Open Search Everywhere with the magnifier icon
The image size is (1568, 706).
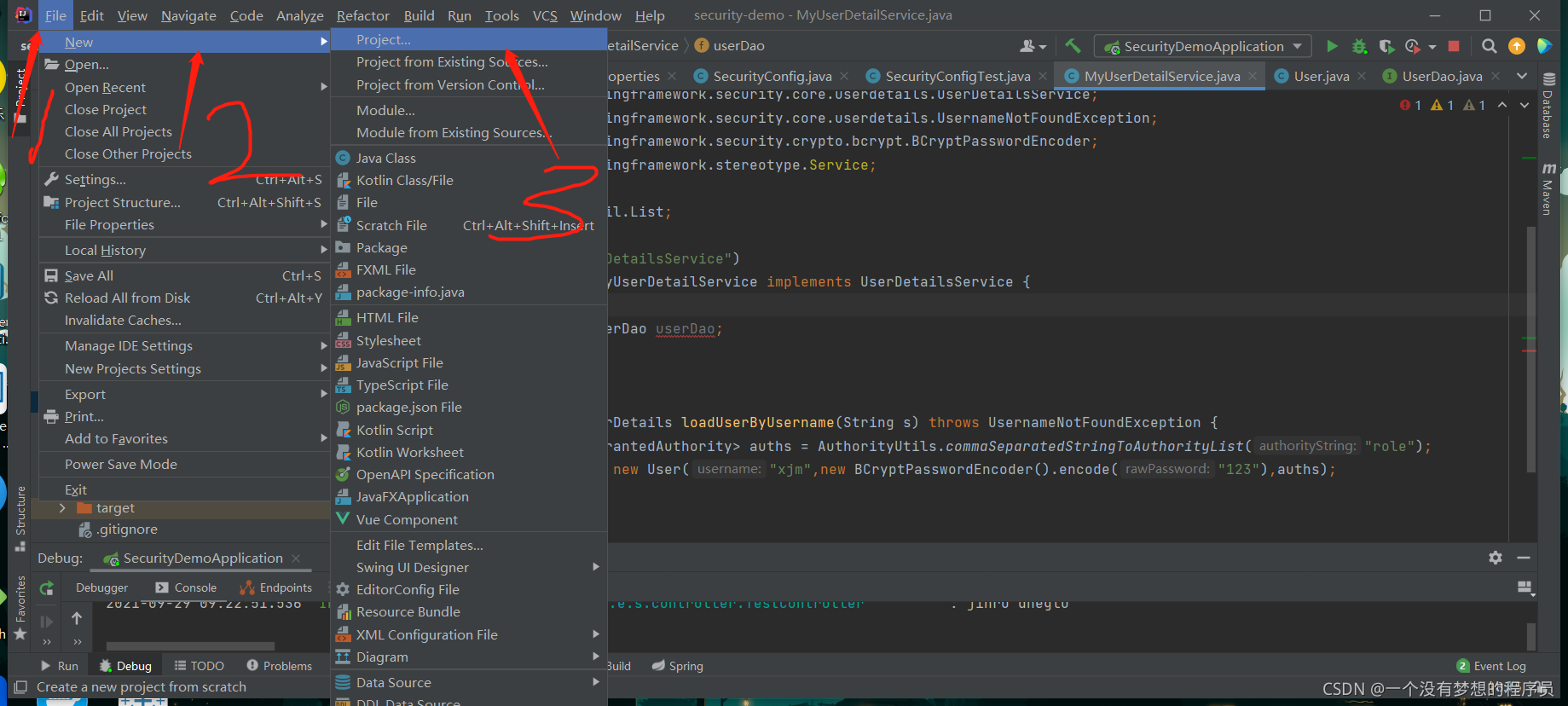coord(1490,46)
